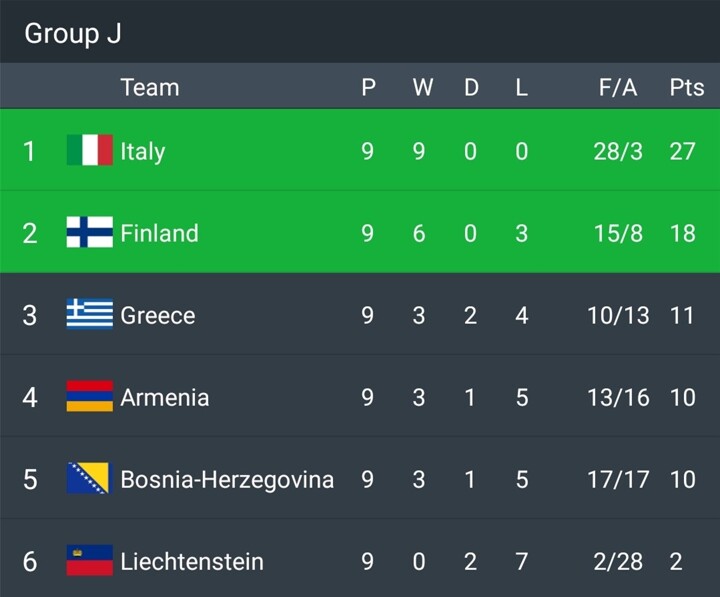720x597 pixels.
Task: Click the Bosnia-Herzegovina flag icon
Action: tap(89, 479)
